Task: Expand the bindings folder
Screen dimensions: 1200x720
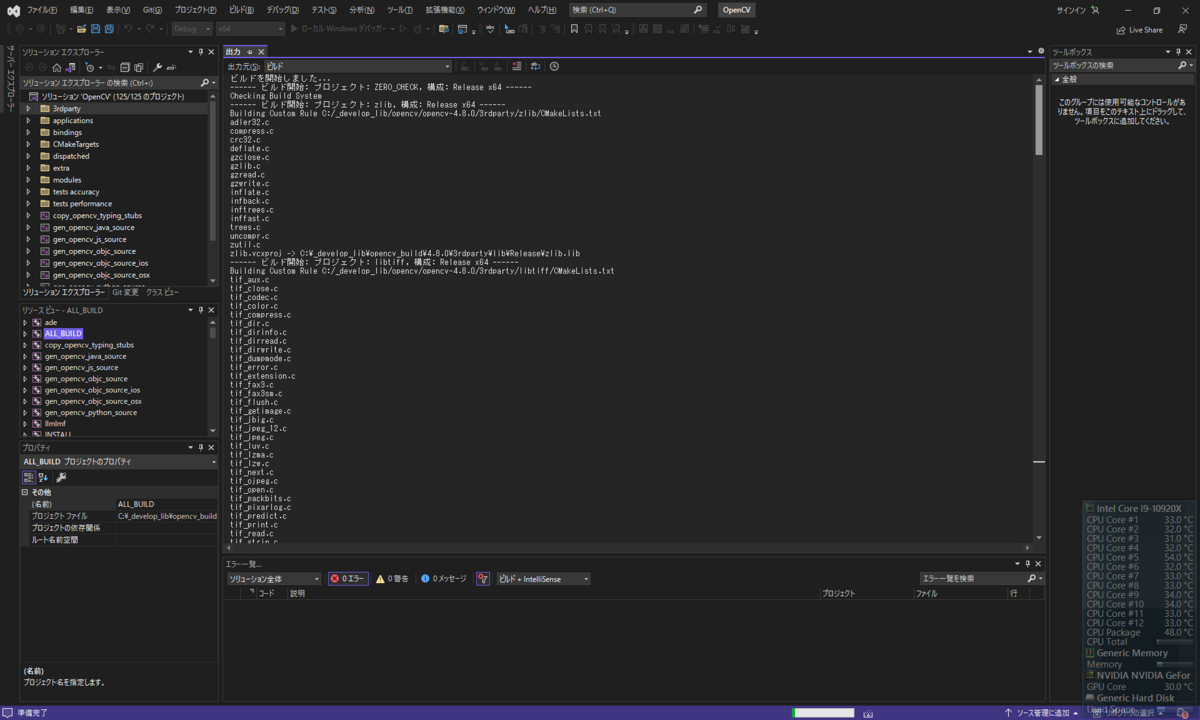Action: pos(29,132)
